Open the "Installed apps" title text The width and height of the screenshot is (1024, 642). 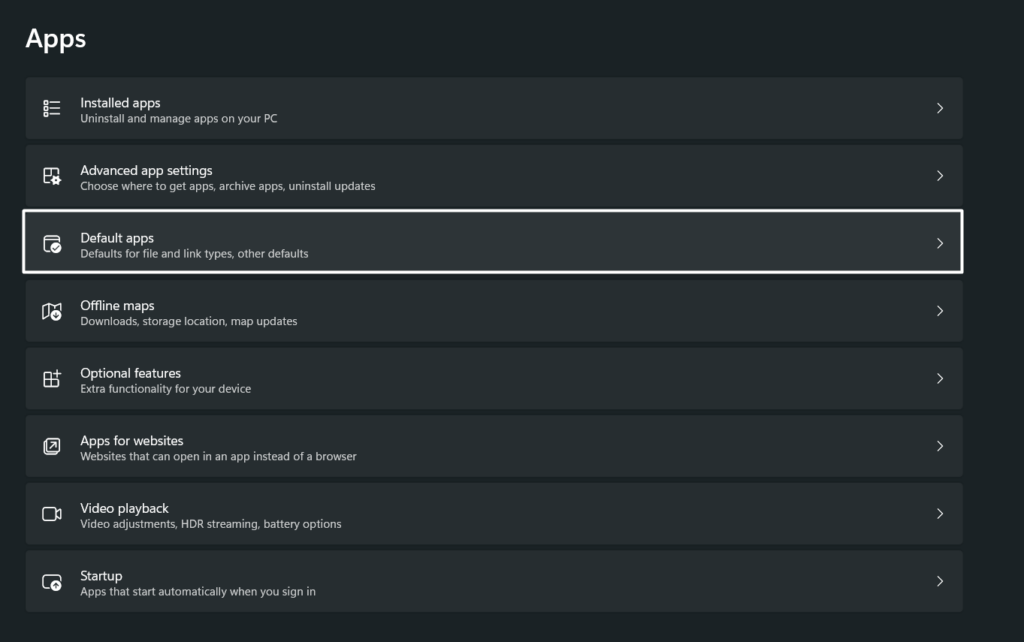click(x=120, y=102)
